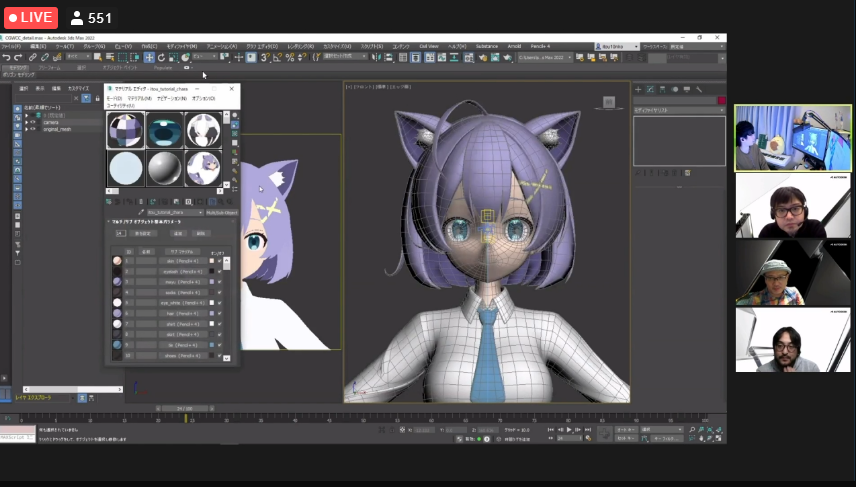The width and height of the screenshot is (856, 487).
Task: Select the Populate ribbon tab
Action: click(x=163, y=68)
